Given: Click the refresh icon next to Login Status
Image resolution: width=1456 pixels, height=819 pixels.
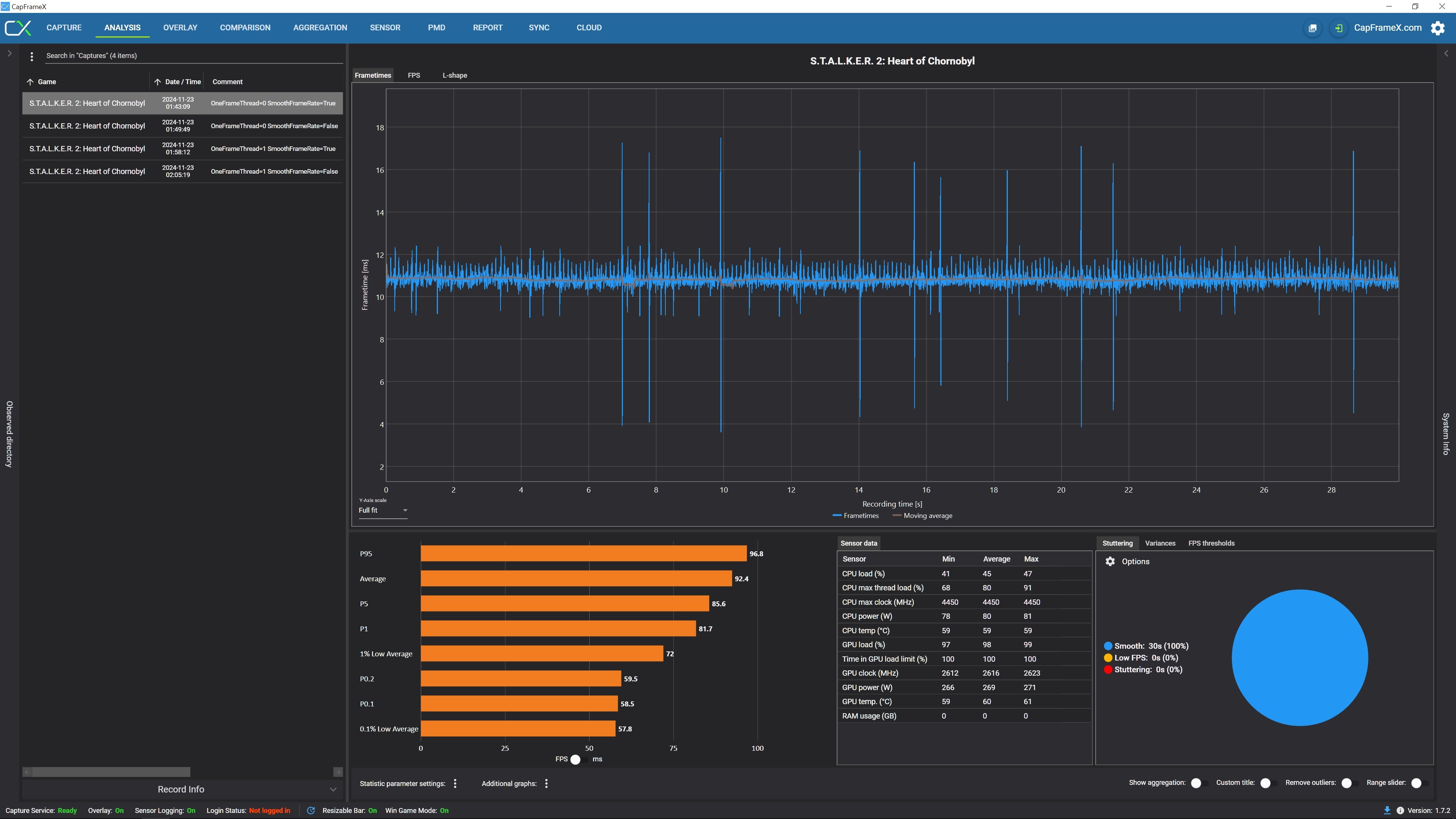Looking at the screenshot, I should (x=310, y=811).
